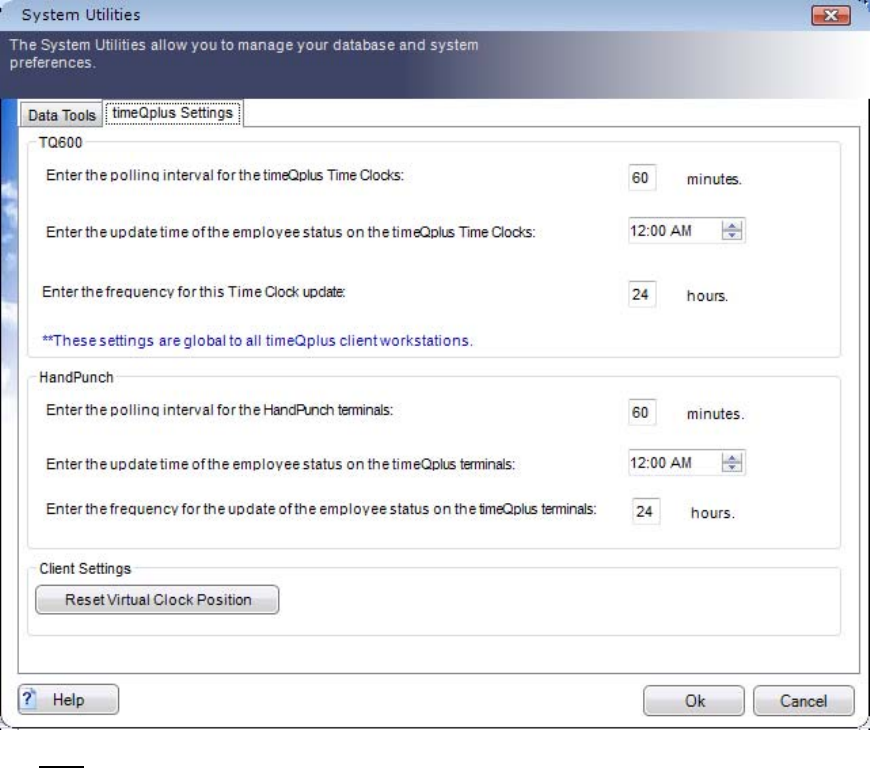Click the TQ600 'hours.' unit label
This screenshot has width=870, height=768.
point(707,296)
